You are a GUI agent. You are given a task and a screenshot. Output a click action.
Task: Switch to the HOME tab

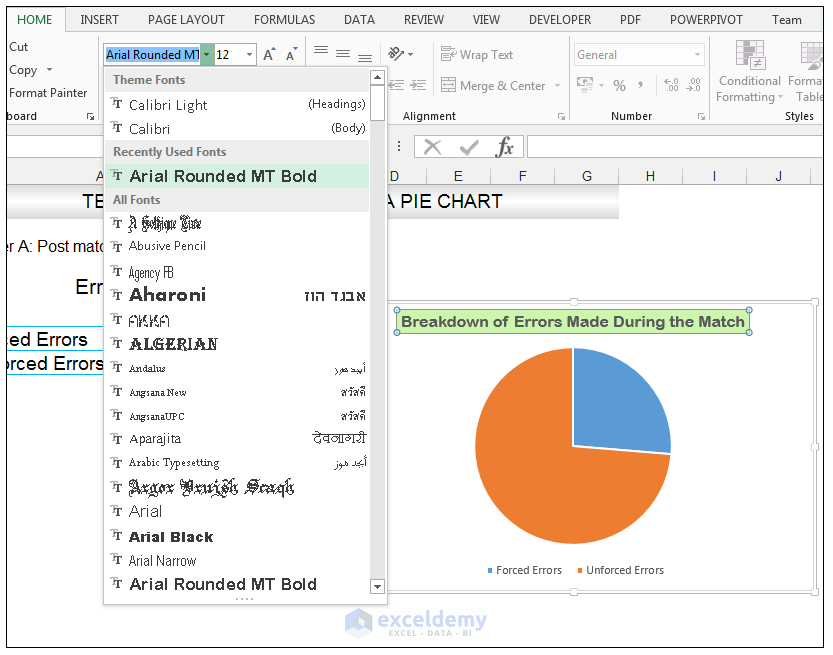[35, 20]
